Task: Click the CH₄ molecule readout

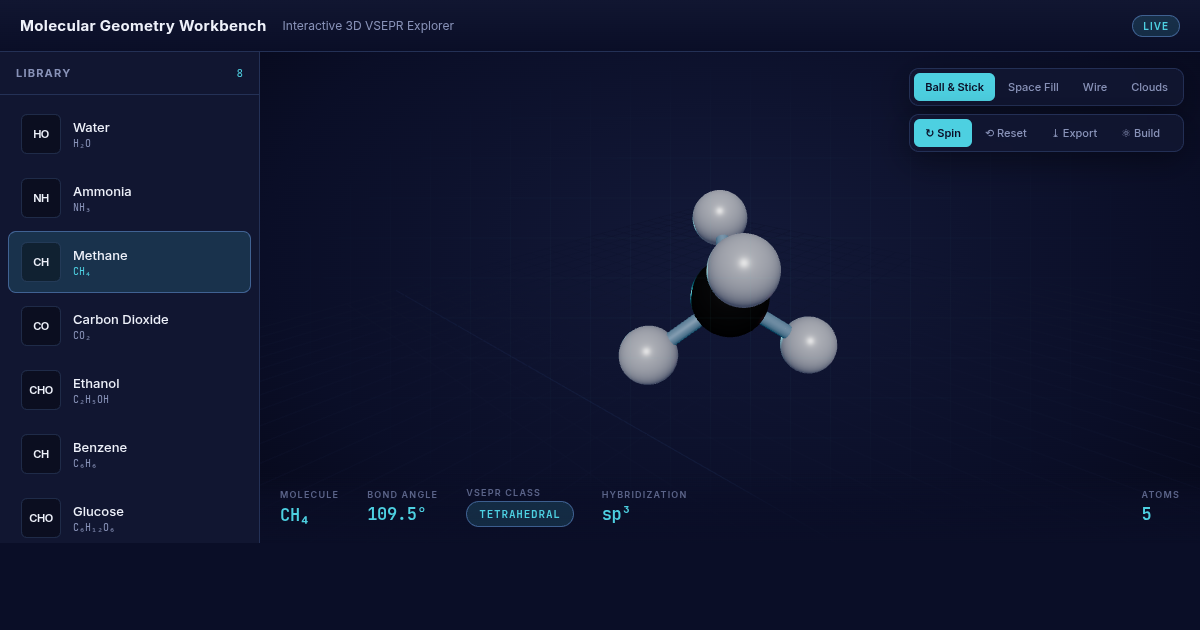Action: [294, 515]
